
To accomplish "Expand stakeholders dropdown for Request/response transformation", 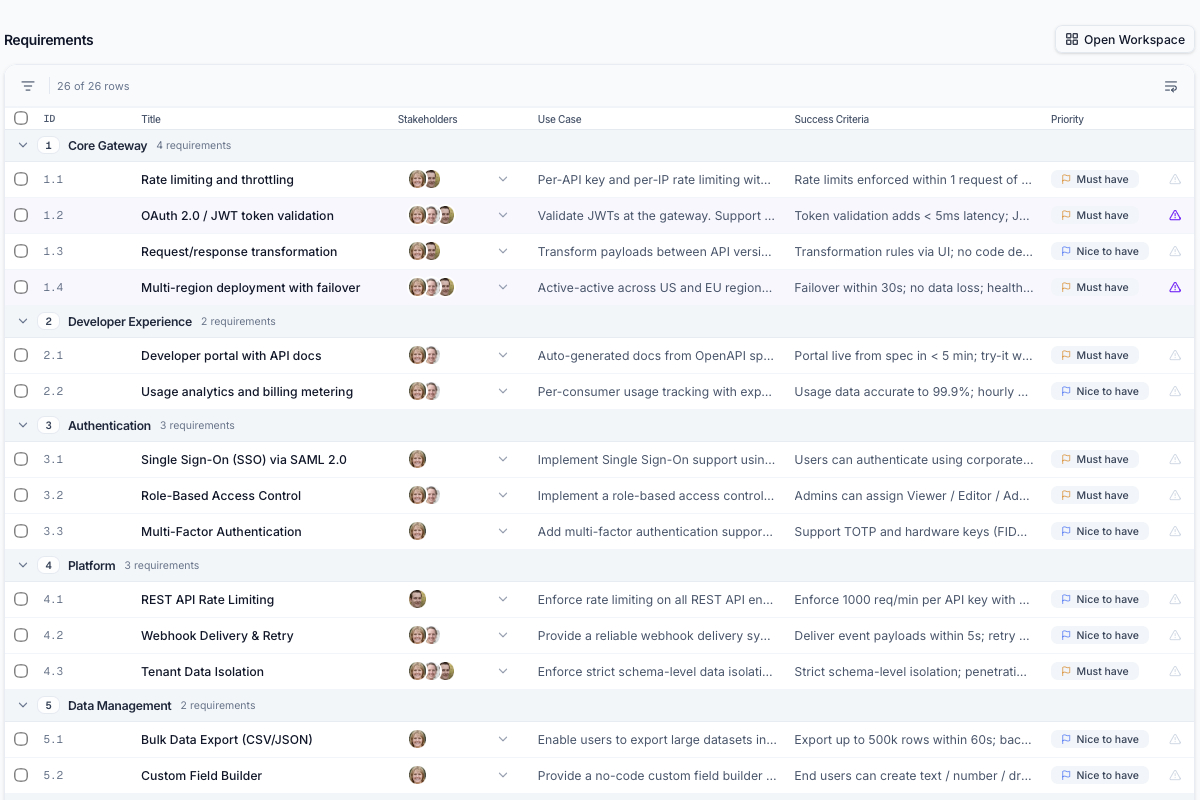I will pyautogui.click(x=503, y=252).
